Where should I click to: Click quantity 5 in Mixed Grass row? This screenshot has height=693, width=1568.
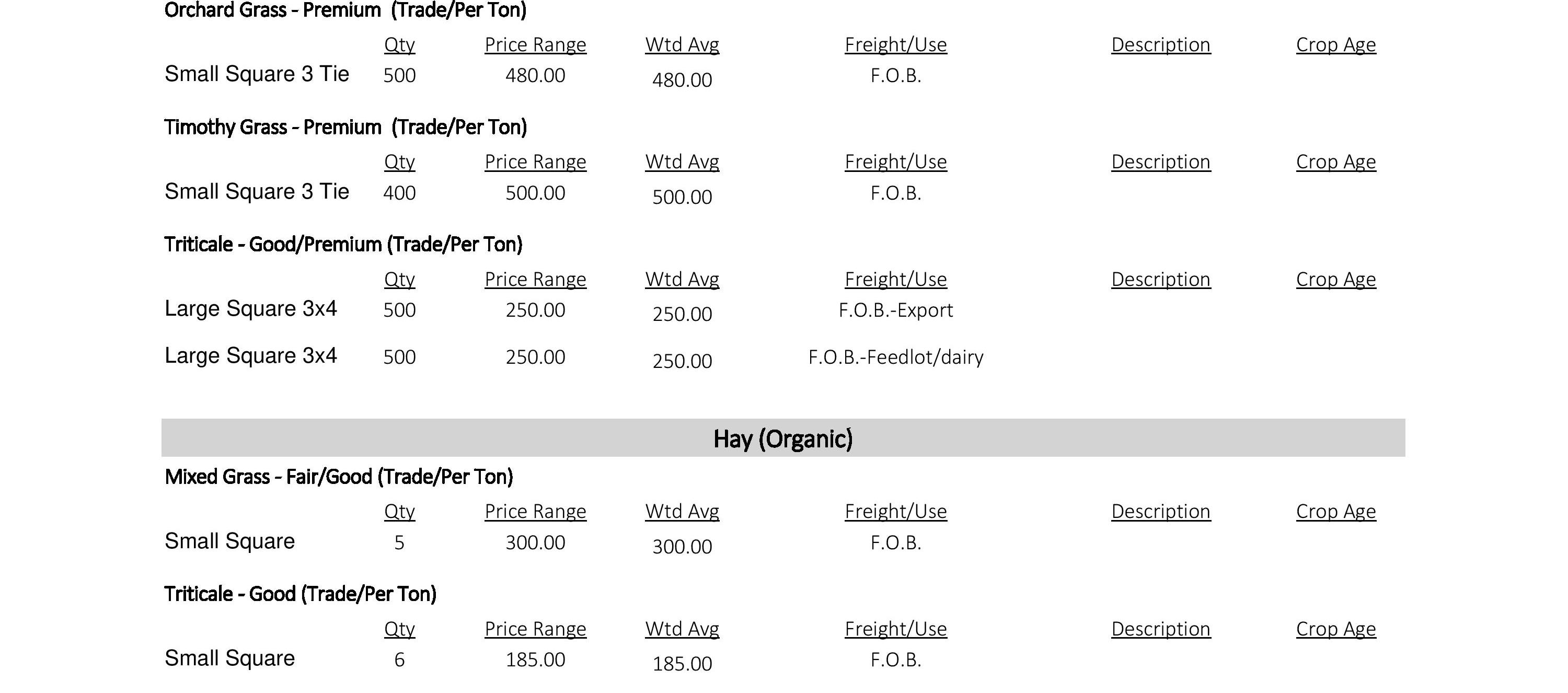[399, 542]
